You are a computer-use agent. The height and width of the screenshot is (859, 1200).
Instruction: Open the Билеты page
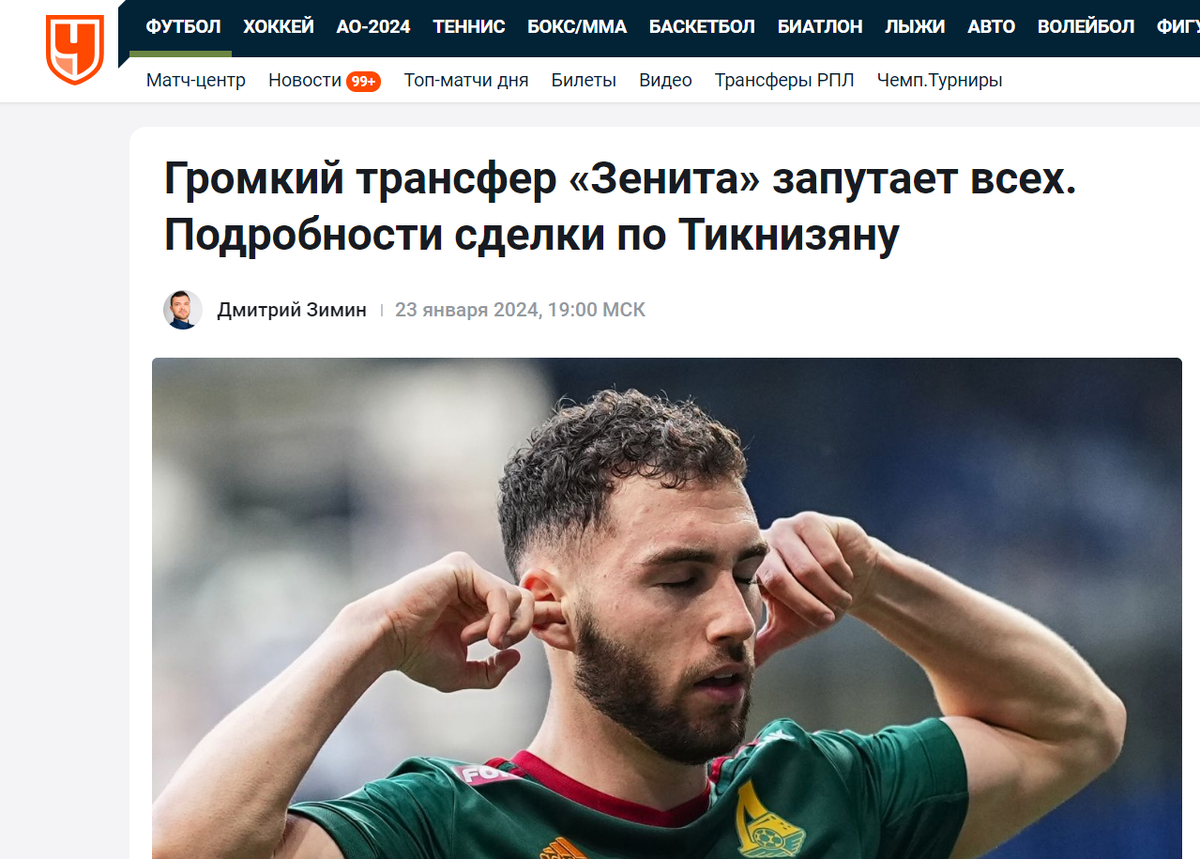[x=584, y=80]
